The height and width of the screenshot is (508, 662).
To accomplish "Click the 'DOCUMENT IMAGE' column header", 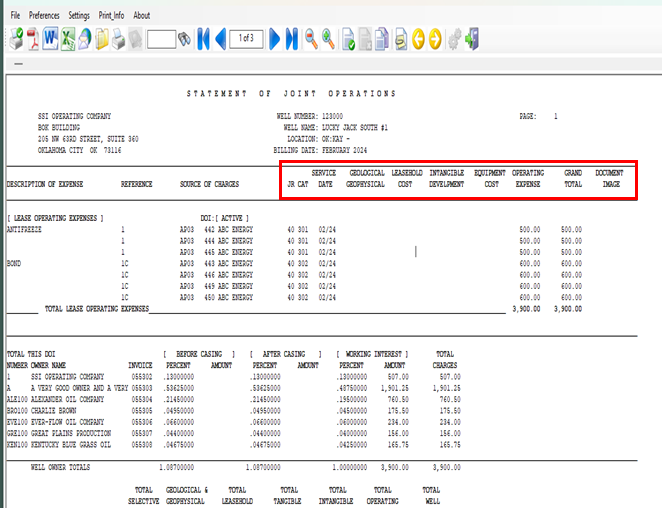I will tap(609, 178).
